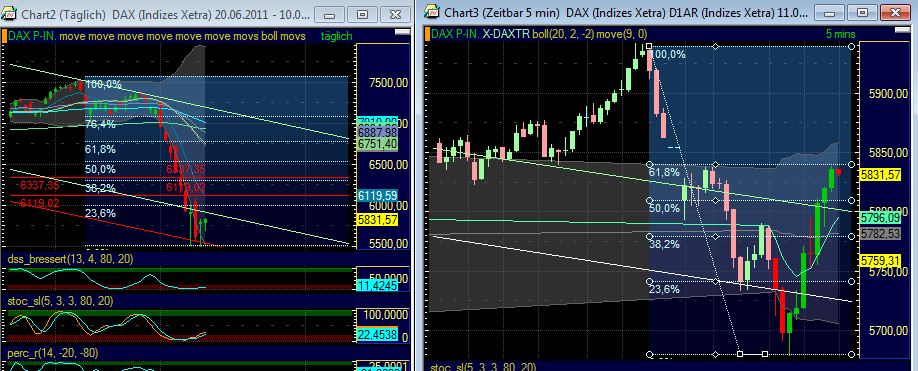Click the diamond handle on Chart3's 100,0% line
This screenshot has height=371, width=918.
715,46
